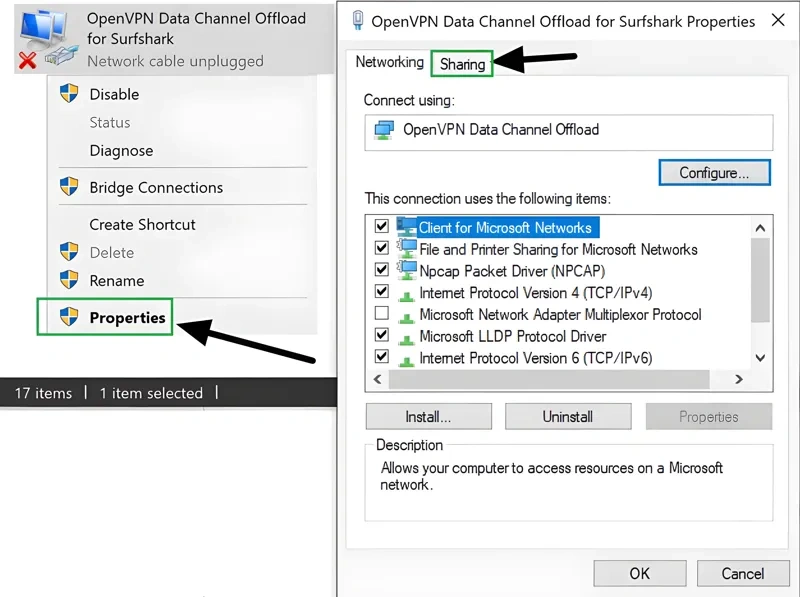Click the shield icon next to Properties
Image resolution: width=800 pixels, height=597 pixels.
coord(69,317)
